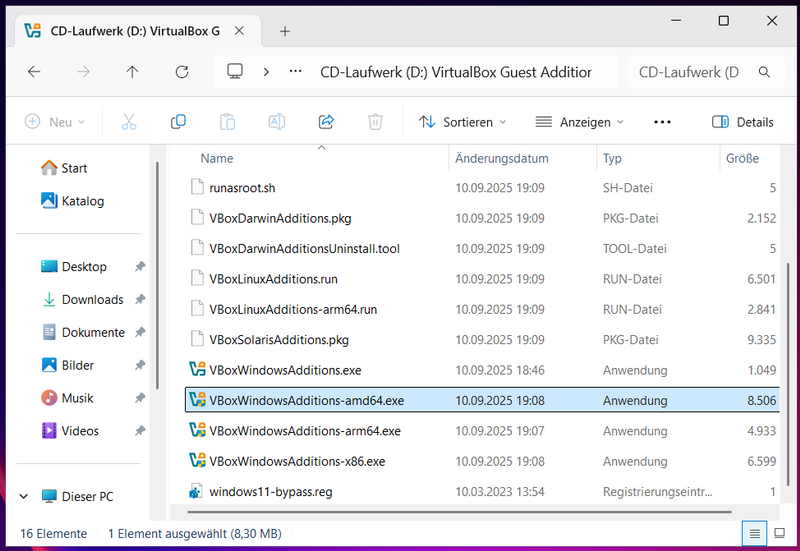Open the Sortieren dropdown
This screenshot has height=551, width=800.
(x=462, y=122)
